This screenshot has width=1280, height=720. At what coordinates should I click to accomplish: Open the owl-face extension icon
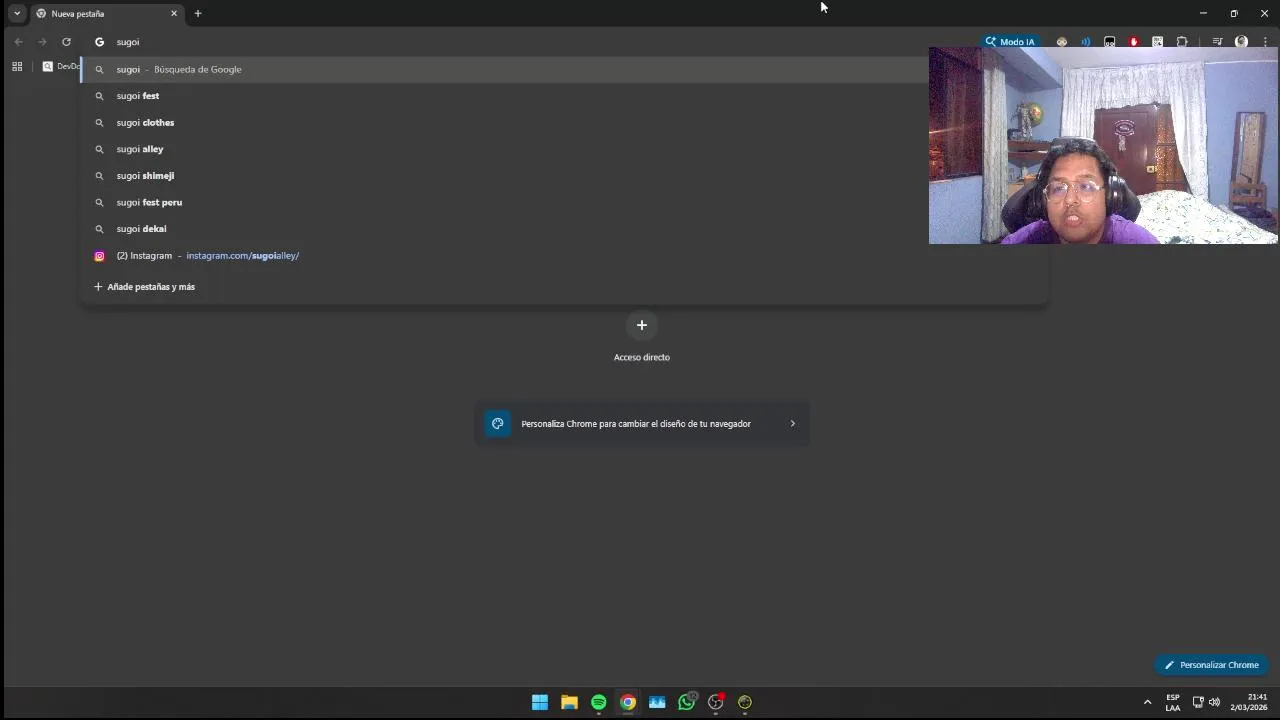tap(1062, 42)
